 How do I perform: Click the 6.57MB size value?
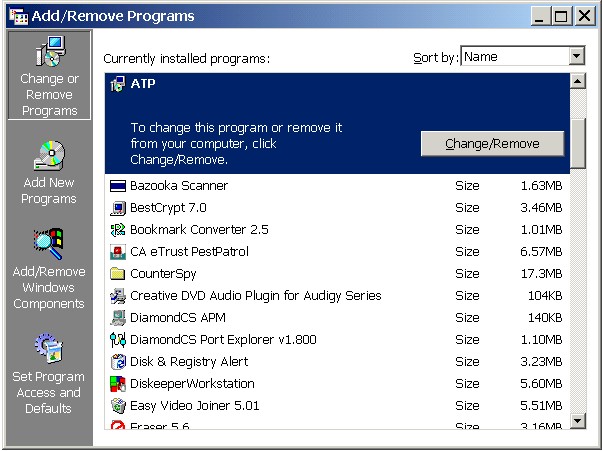[x=541, y=252]
